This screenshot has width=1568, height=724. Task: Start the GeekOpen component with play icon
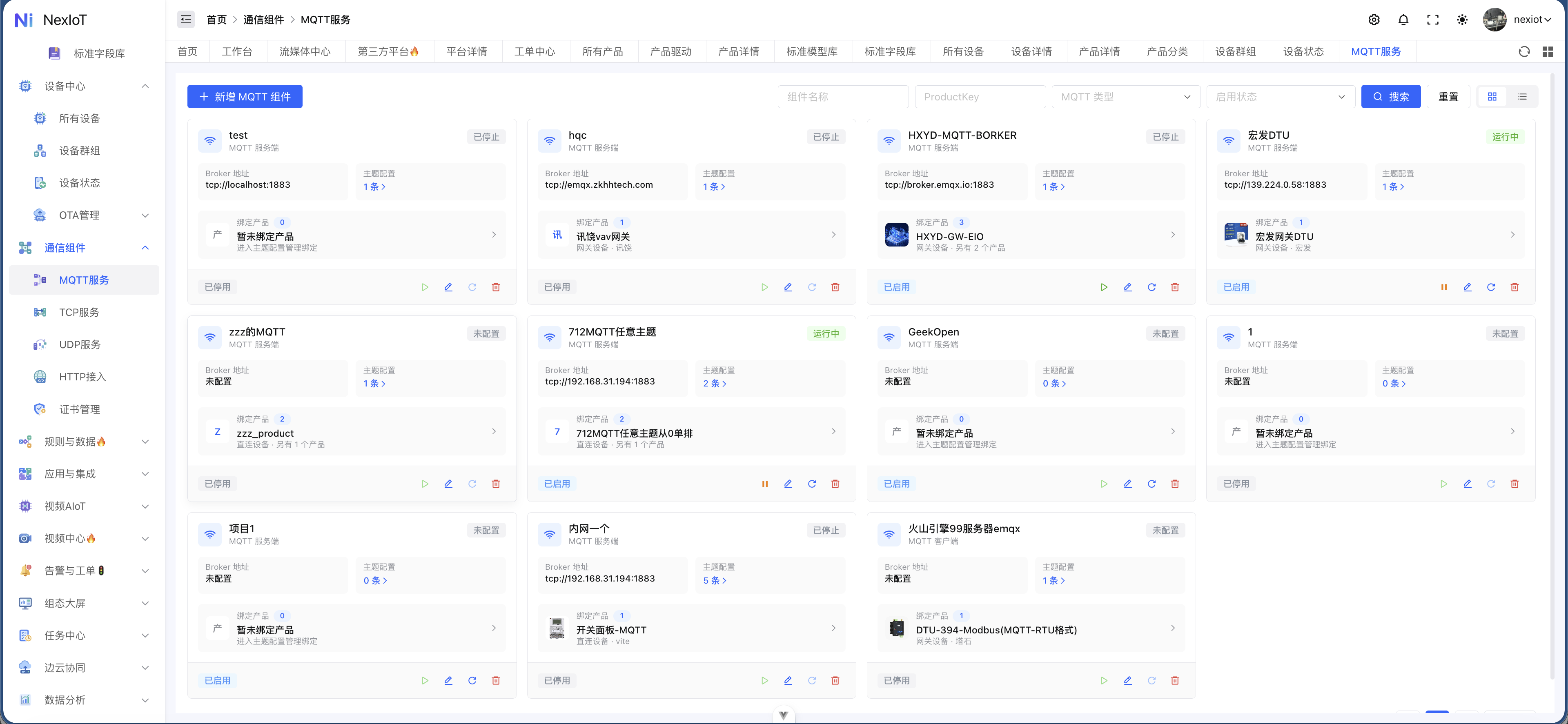[1104, 484]
